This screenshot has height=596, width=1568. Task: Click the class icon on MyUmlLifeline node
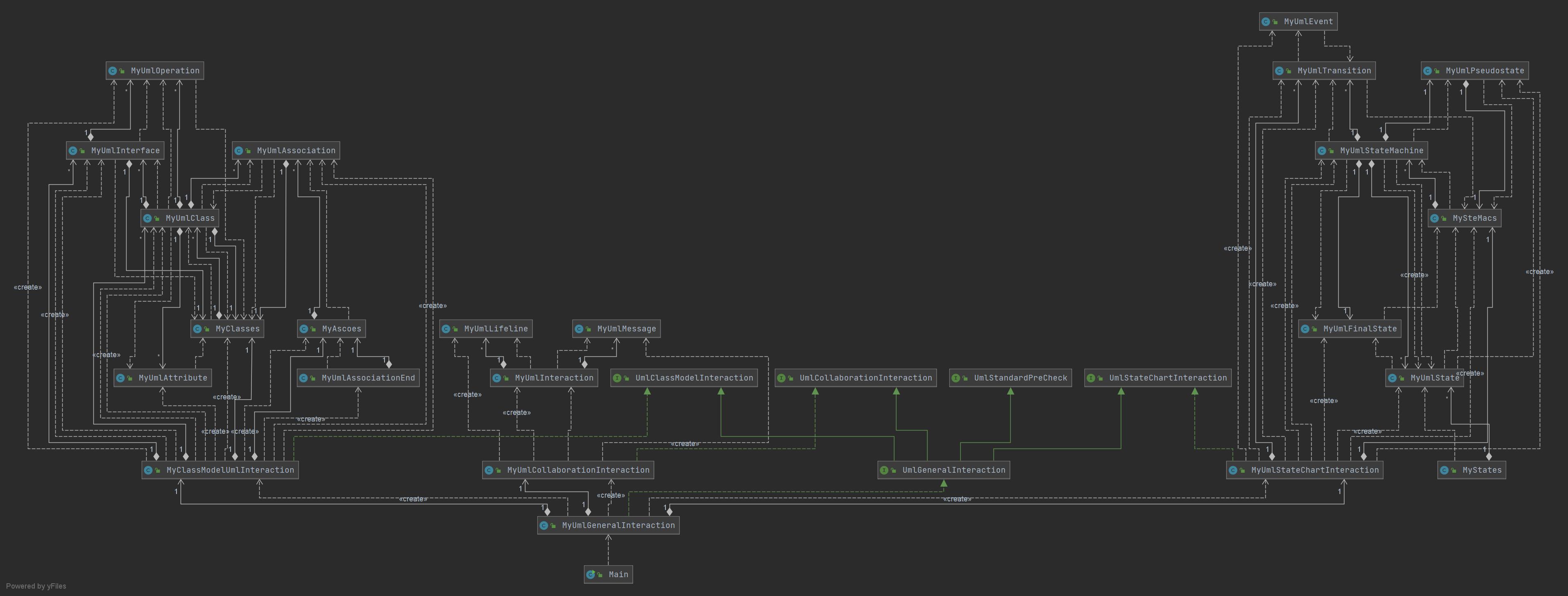coord(446,329)
